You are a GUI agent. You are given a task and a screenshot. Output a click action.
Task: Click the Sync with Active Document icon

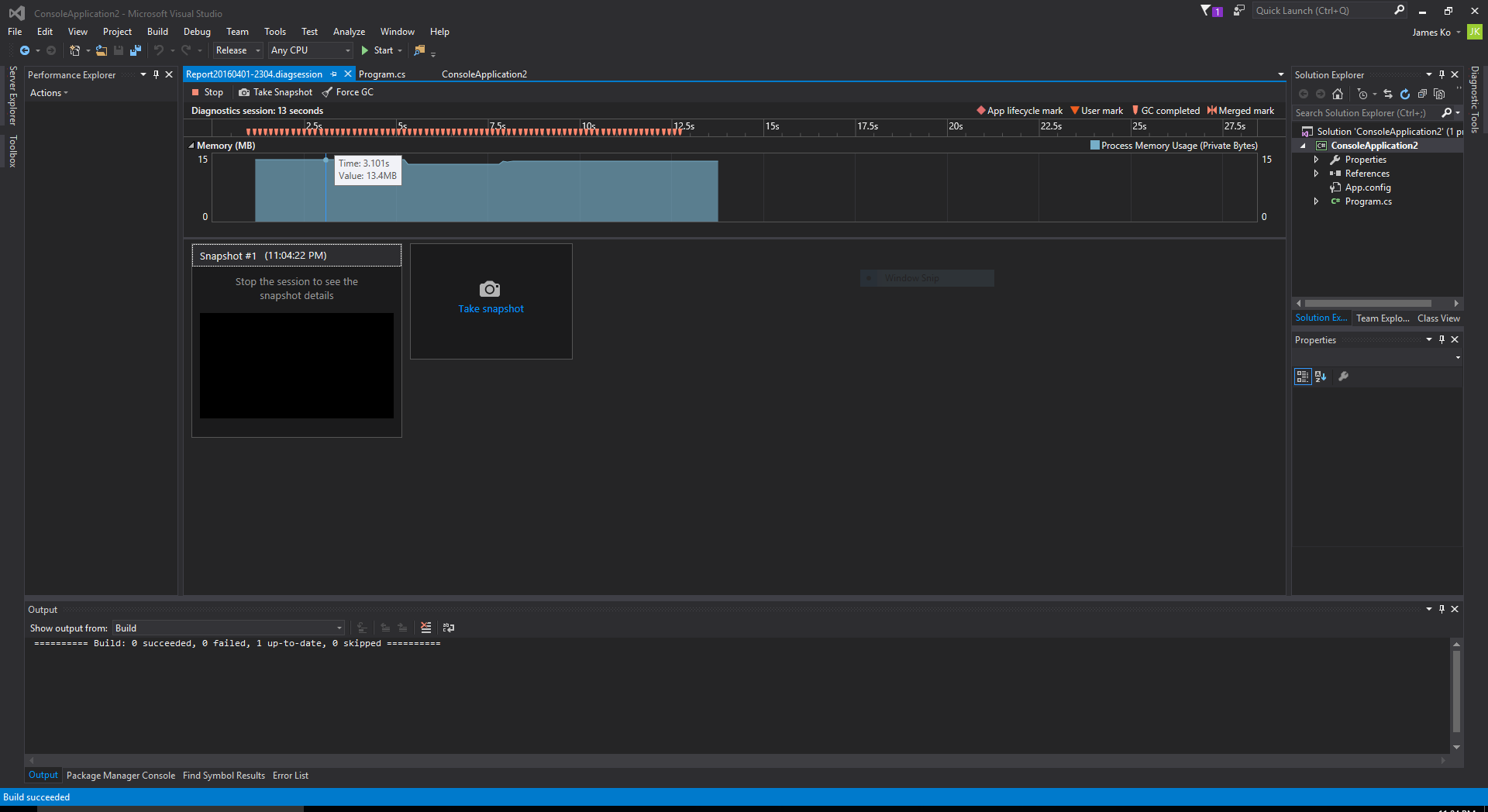(x=1388, y=94)
